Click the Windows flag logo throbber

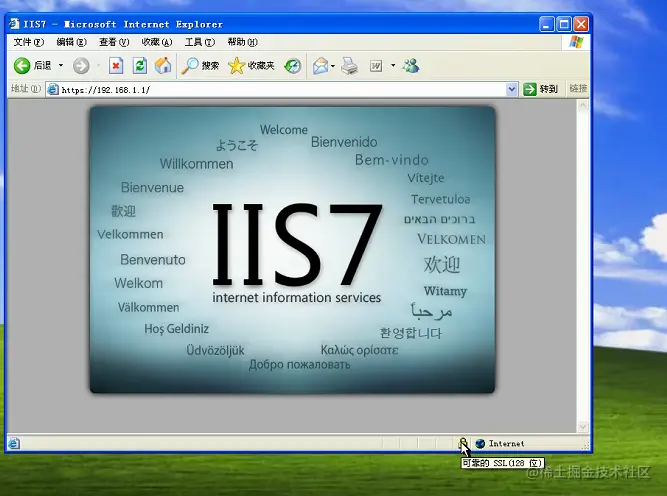pyautogui.click(x=576, y=42)
